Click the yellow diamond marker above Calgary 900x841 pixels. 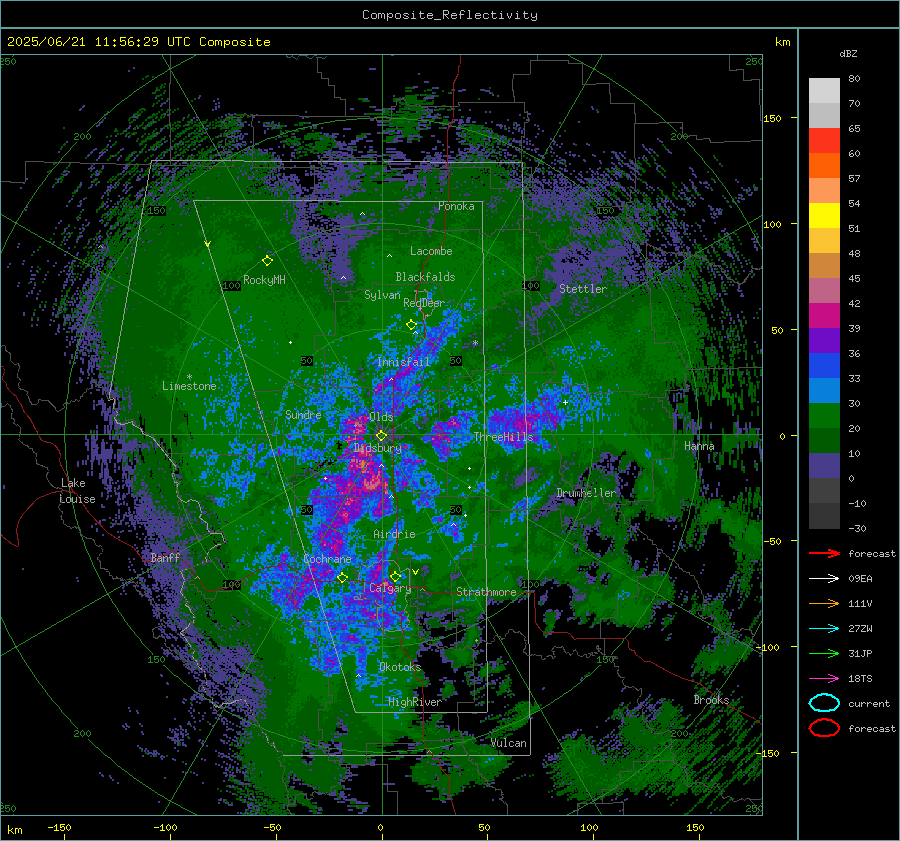[395, 576]
